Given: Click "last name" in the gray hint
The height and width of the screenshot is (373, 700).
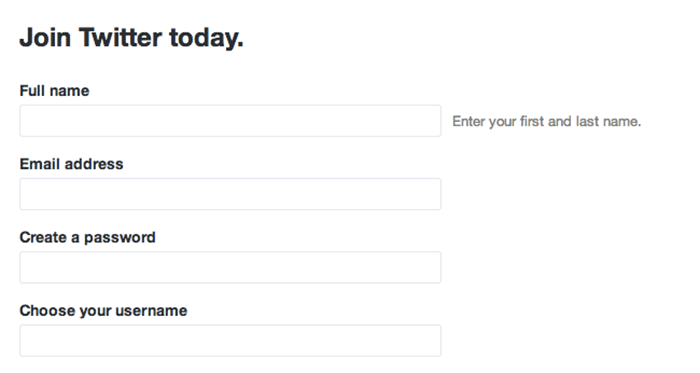Looking at the screenshot, I should pyautogui.click(x=608, y=121).
